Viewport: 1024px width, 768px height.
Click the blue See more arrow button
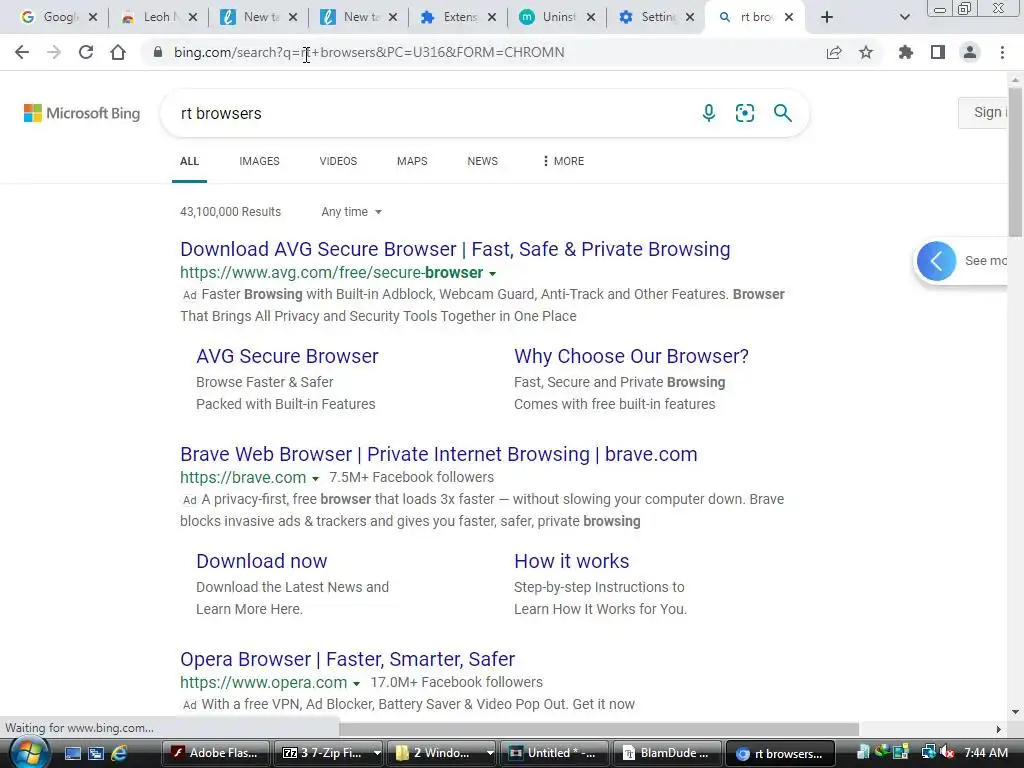coord(936,261)
